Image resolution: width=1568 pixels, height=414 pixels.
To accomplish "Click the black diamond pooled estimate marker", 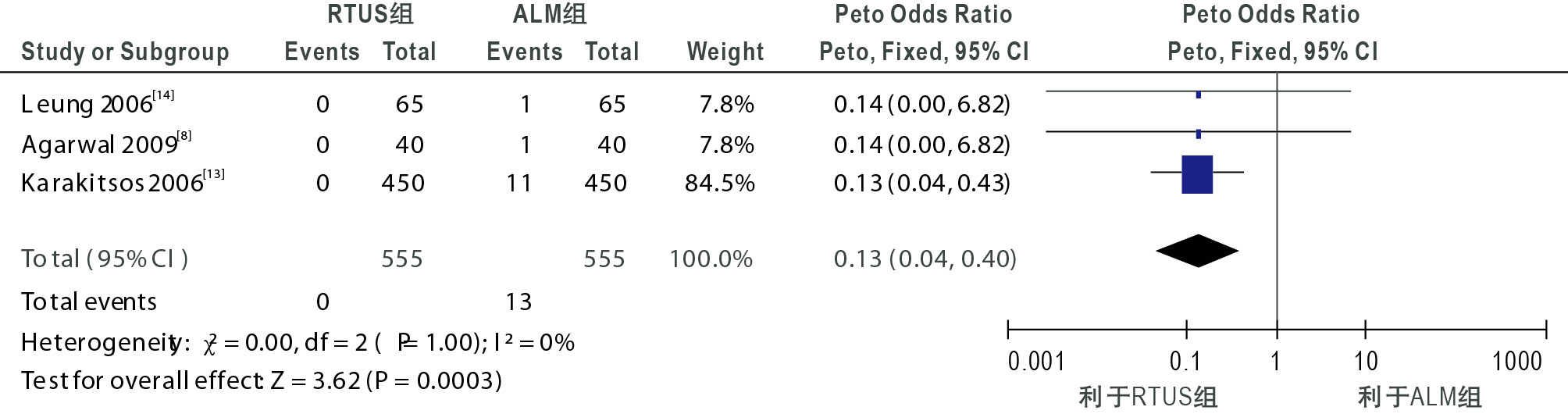I will pos(1197,251).
